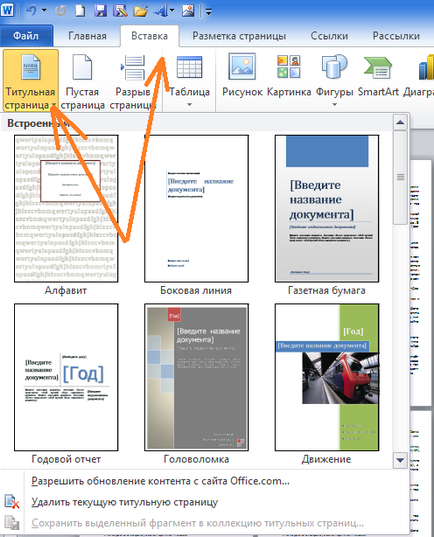434x537 pixels.
Task: Click the Save floppy disk icon
Action: tap(100, 10)
